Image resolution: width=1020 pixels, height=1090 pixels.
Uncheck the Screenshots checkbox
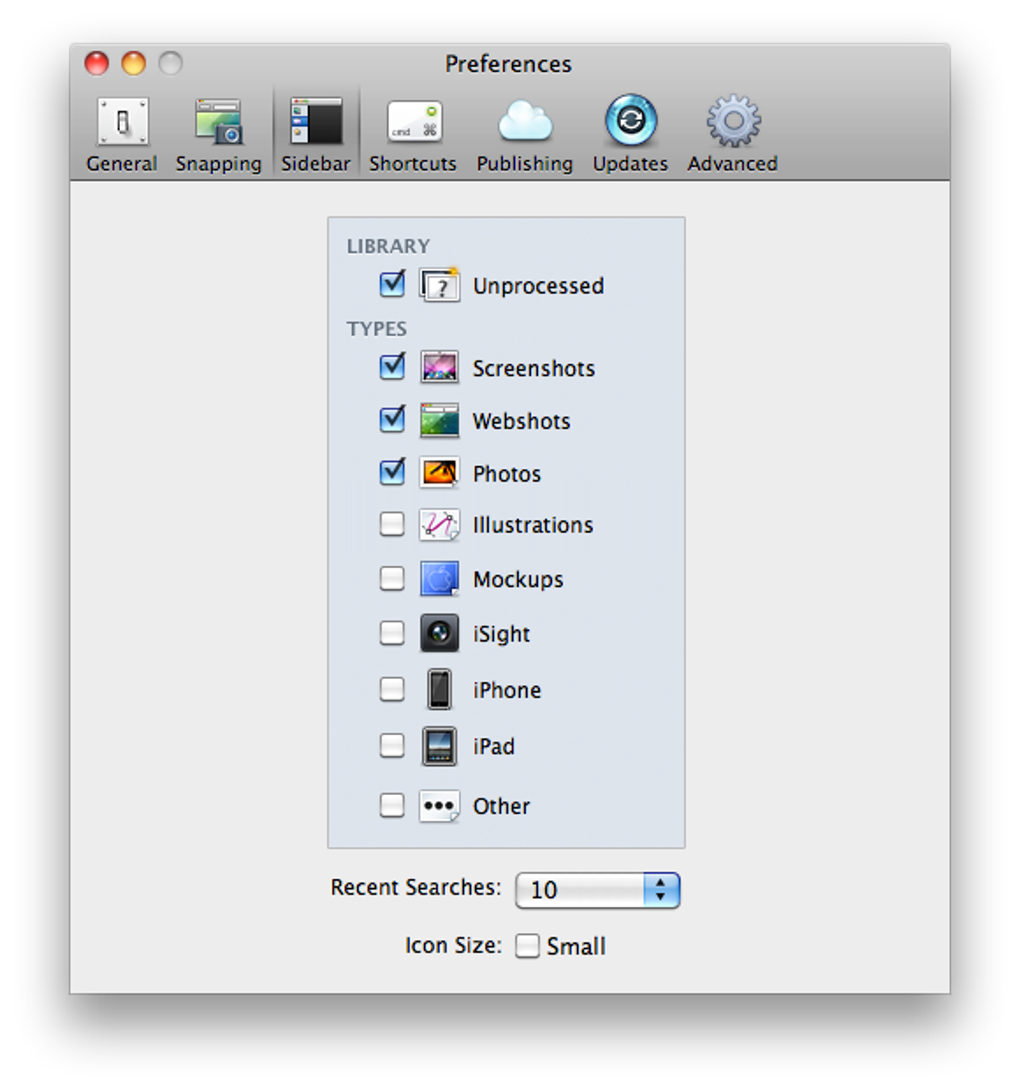pyautogui.click(x=391, y=367)
